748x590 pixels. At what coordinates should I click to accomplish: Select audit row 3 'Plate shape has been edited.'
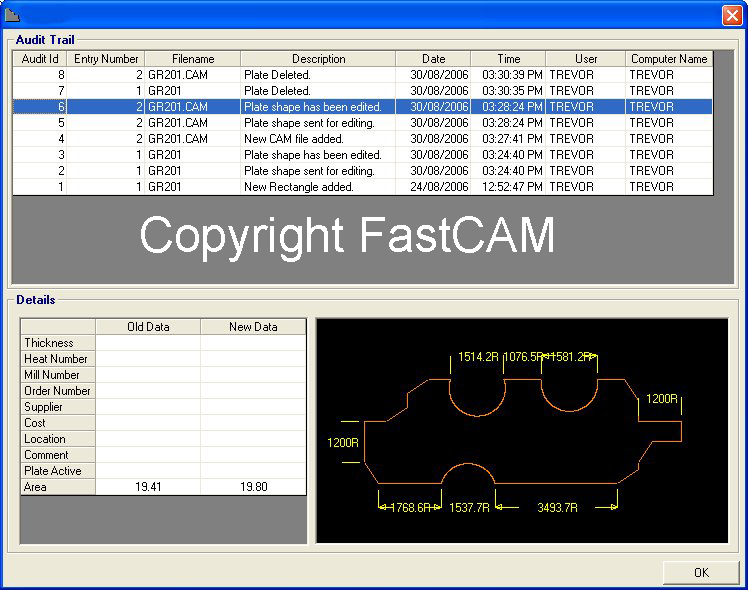pyautogui.click(x=363, y=155)
